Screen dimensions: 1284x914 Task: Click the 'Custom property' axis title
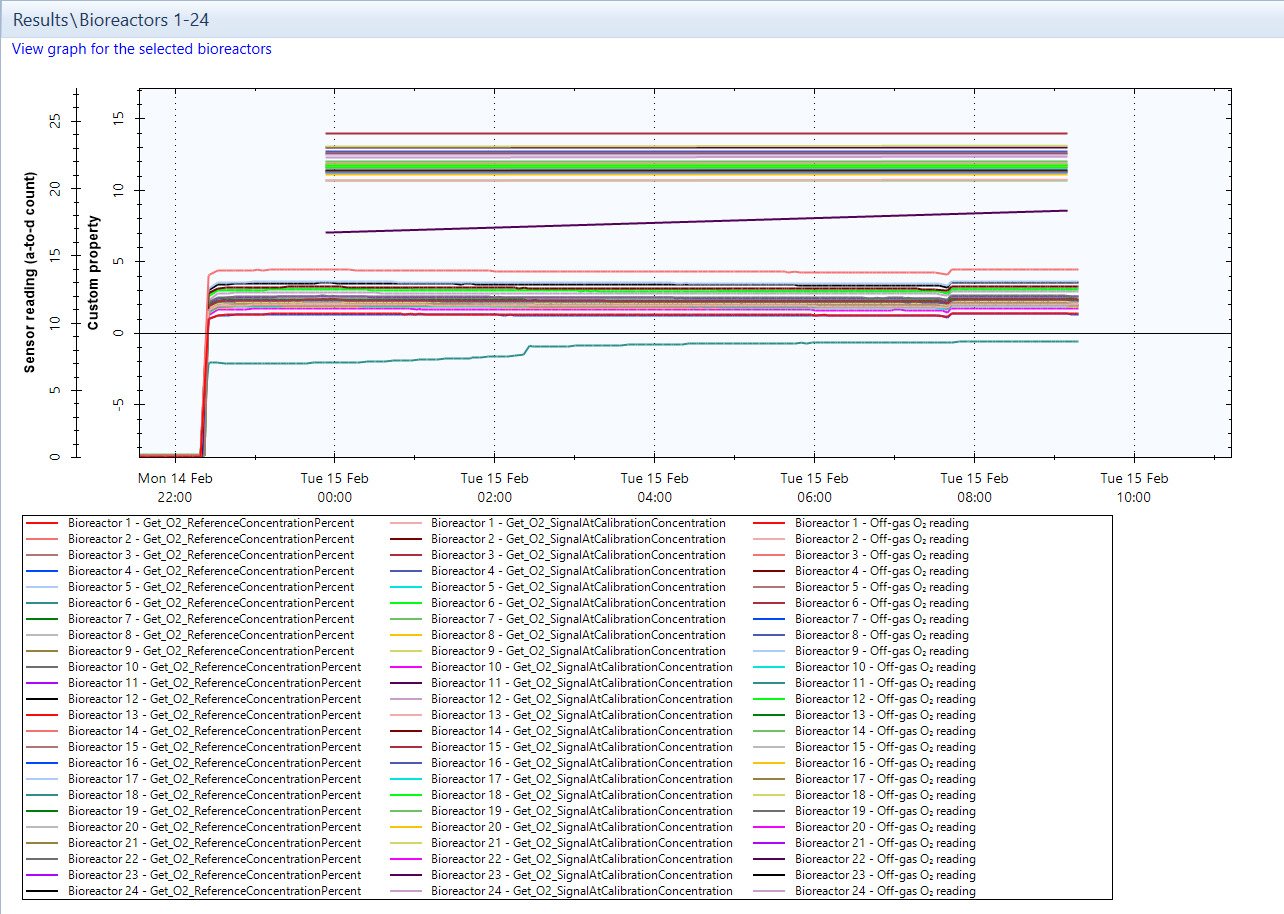tap(93, 272)
